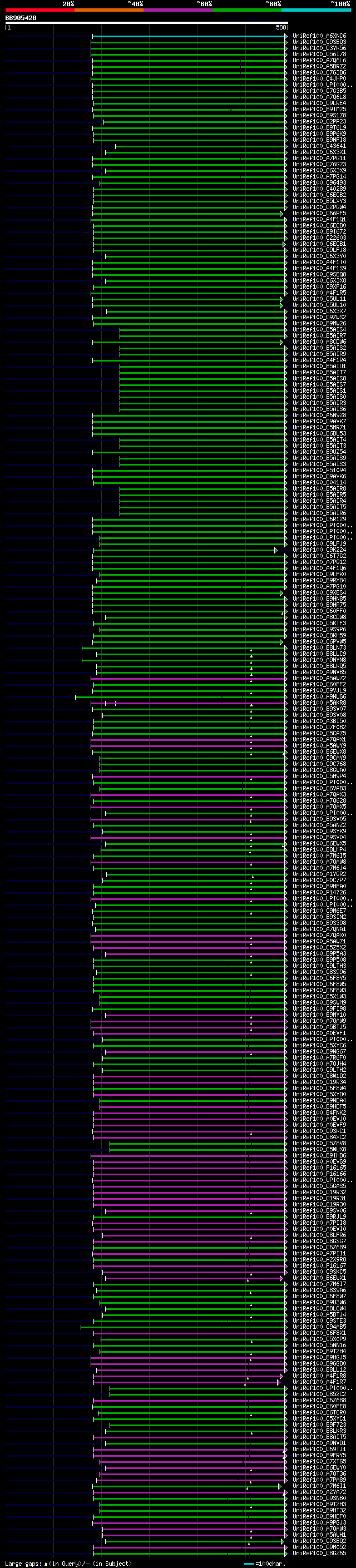Open hit UniRef100_Q9SBQ3
The height and width of the screenshot is (1568, 356).
tap(319, 42)
